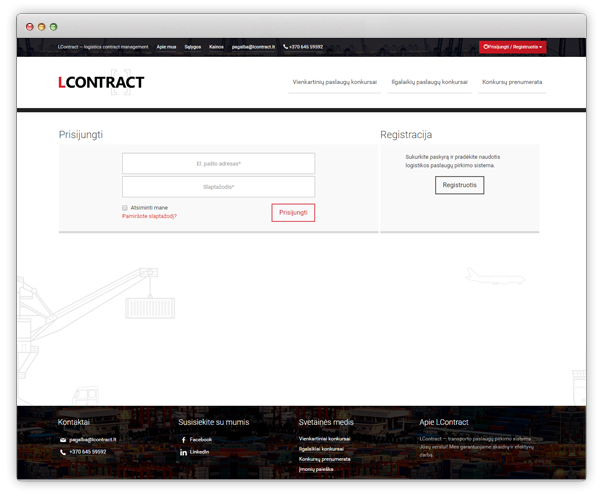Open the Facebook link in footer
The image size is (600, 500).
[x=201, y=440]
